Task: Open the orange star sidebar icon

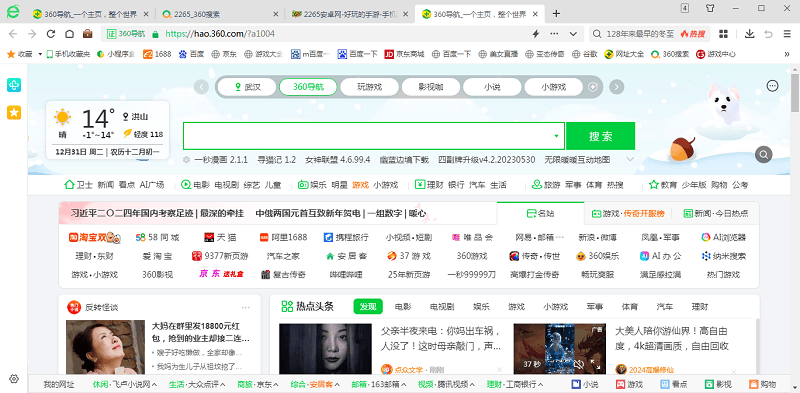Action: pyautogui.click(x=14, y=113)
